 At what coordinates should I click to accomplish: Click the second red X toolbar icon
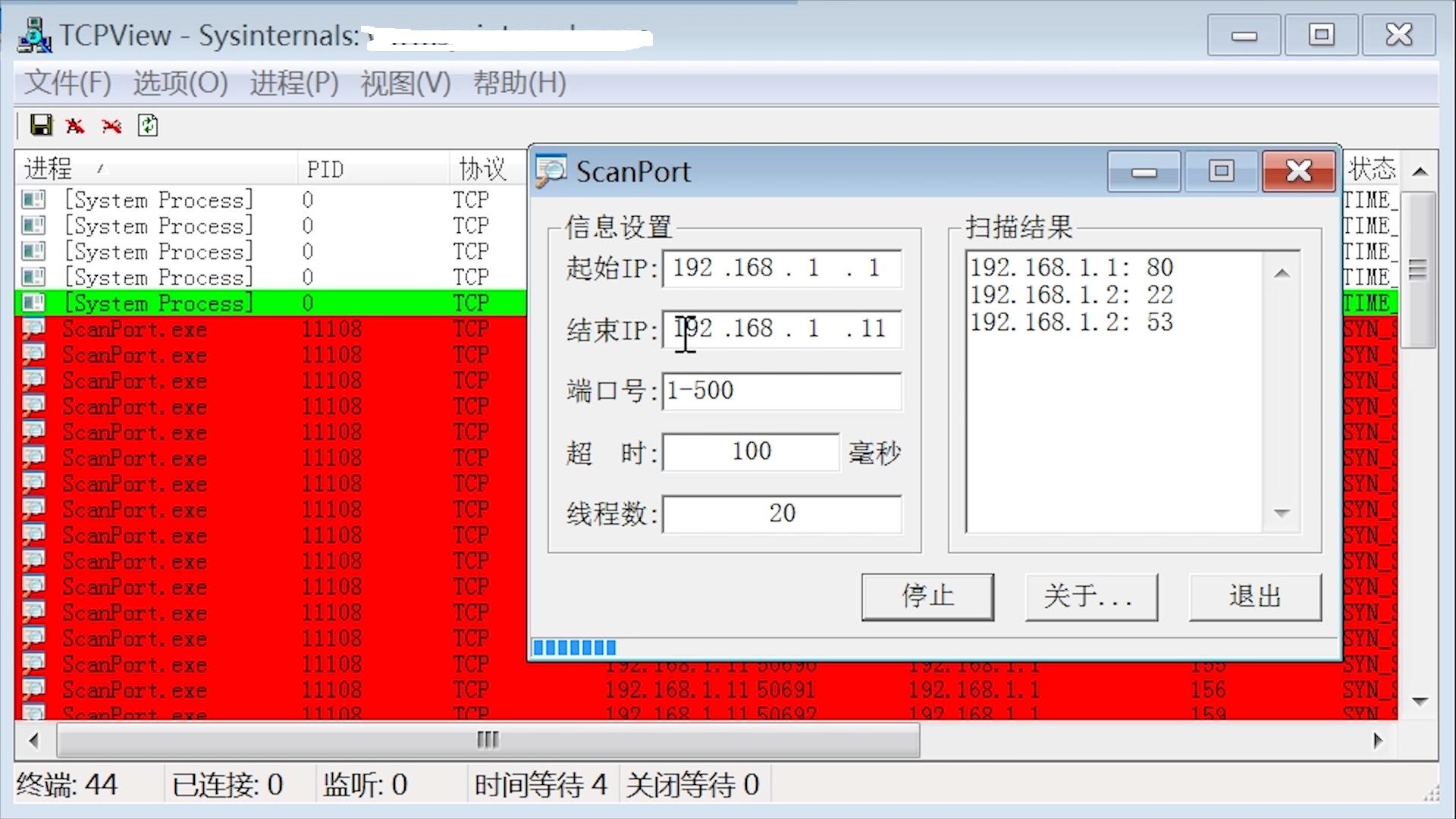(x=111, y=125)
